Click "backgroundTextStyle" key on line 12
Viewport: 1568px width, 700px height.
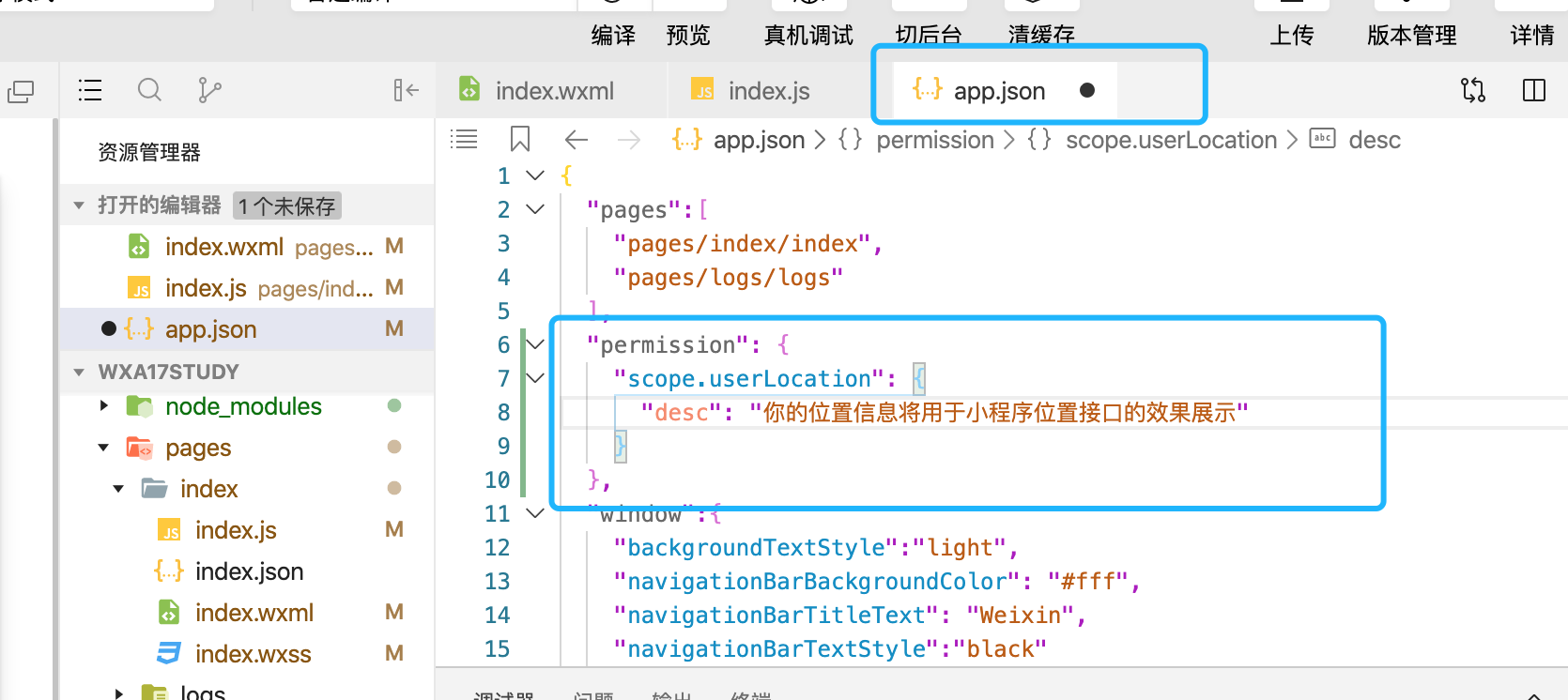pyautogui.click(x=756, y=548)
